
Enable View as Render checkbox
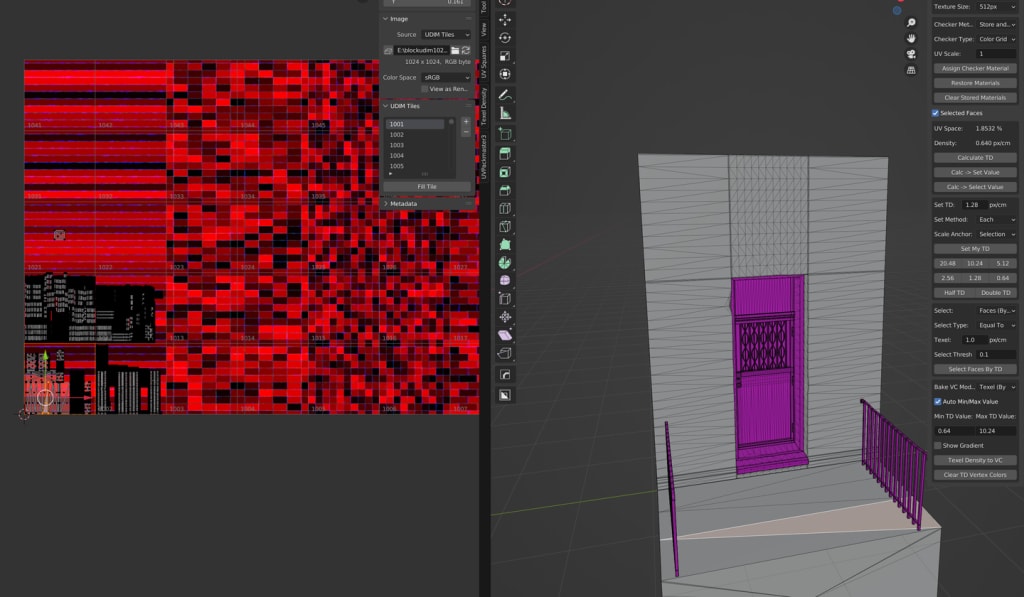coord(424,89)
